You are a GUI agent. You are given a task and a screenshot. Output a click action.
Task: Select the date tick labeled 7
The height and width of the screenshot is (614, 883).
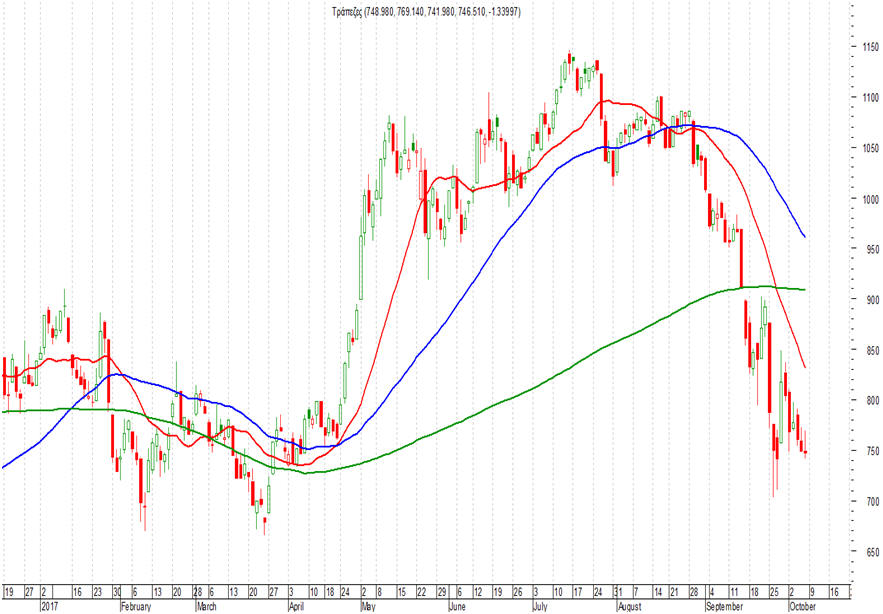(x=636, y=592)
